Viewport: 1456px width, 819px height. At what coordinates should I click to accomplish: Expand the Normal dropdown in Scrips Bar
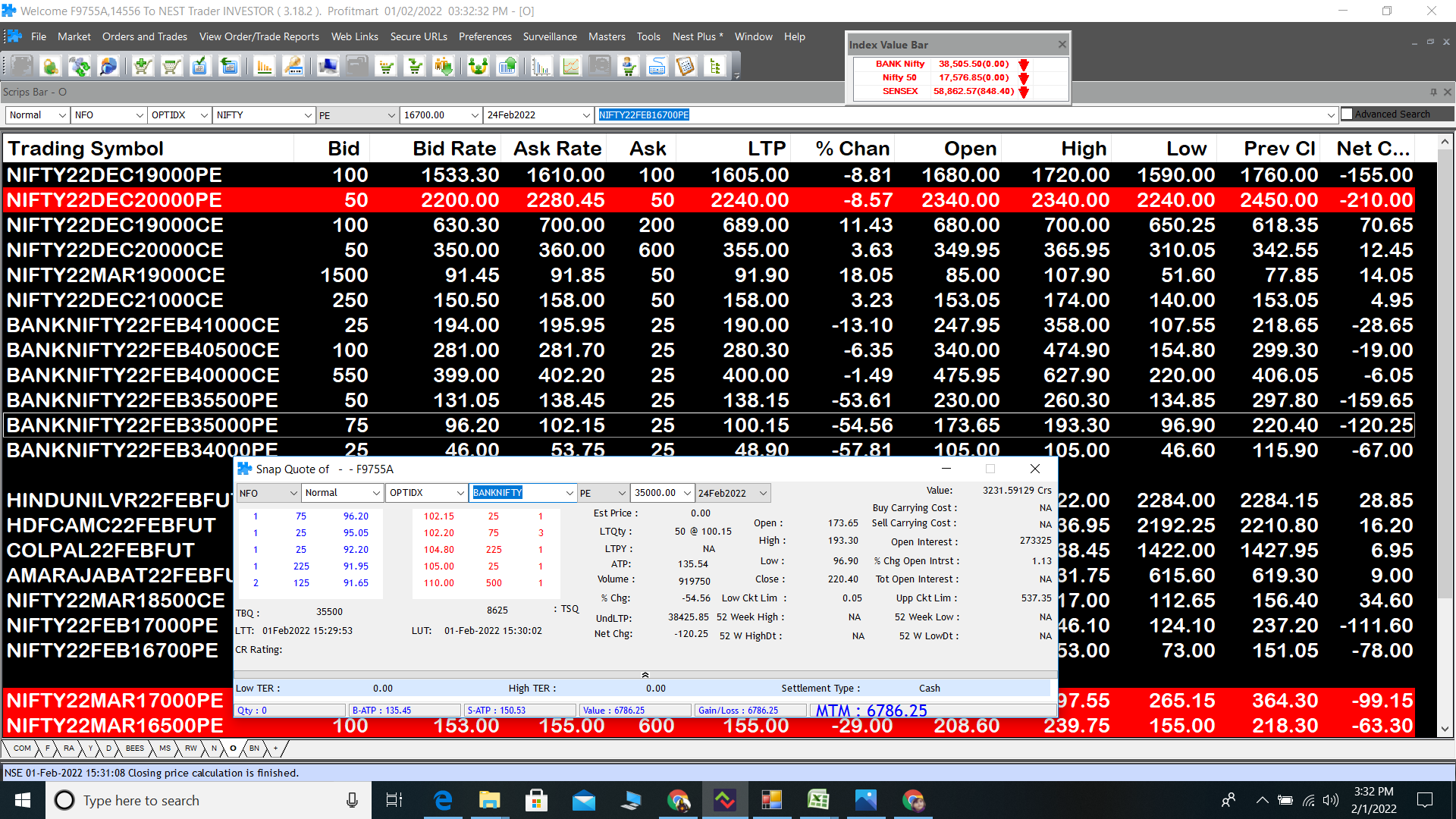click(62, 115)
